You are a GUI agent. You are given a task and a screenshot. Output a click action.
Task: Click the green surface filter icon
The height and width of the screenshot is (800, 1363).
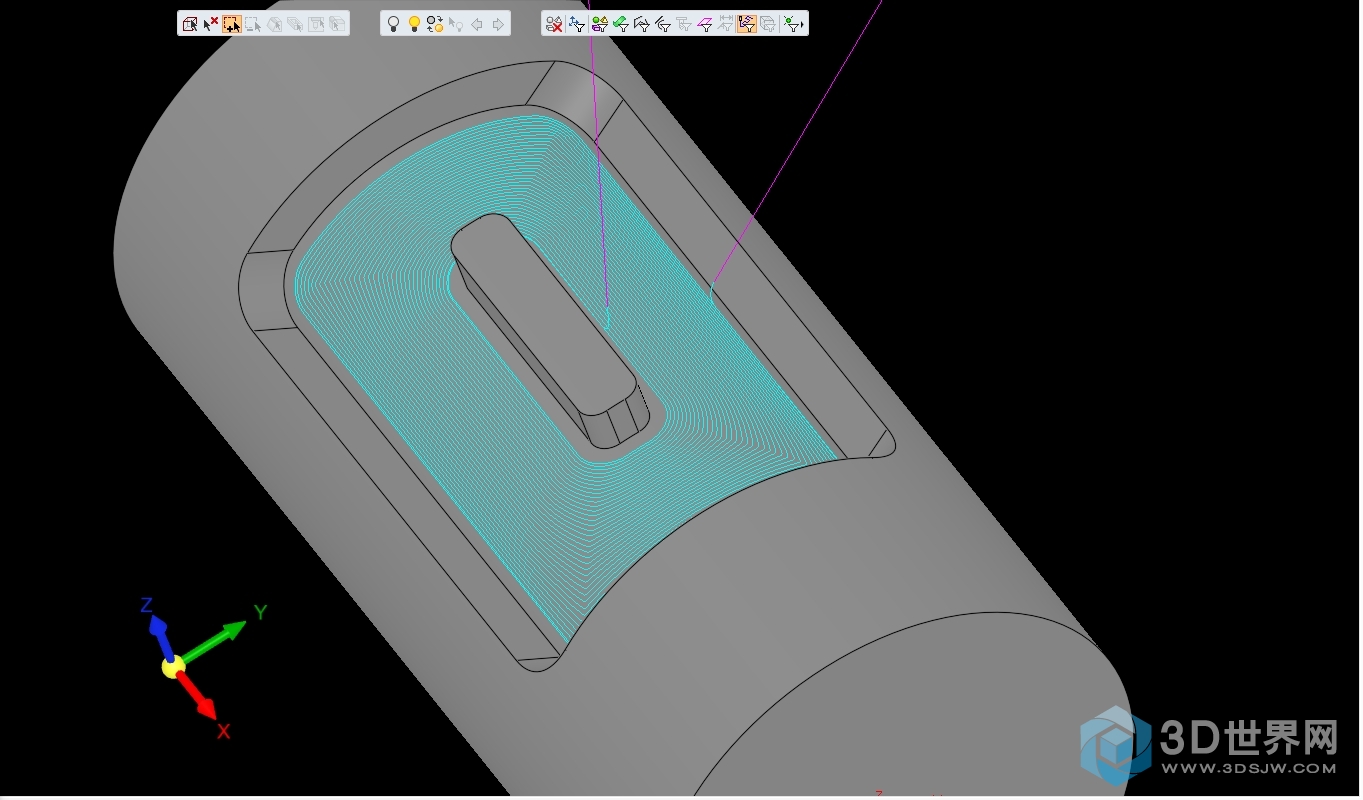click(621, 24)
